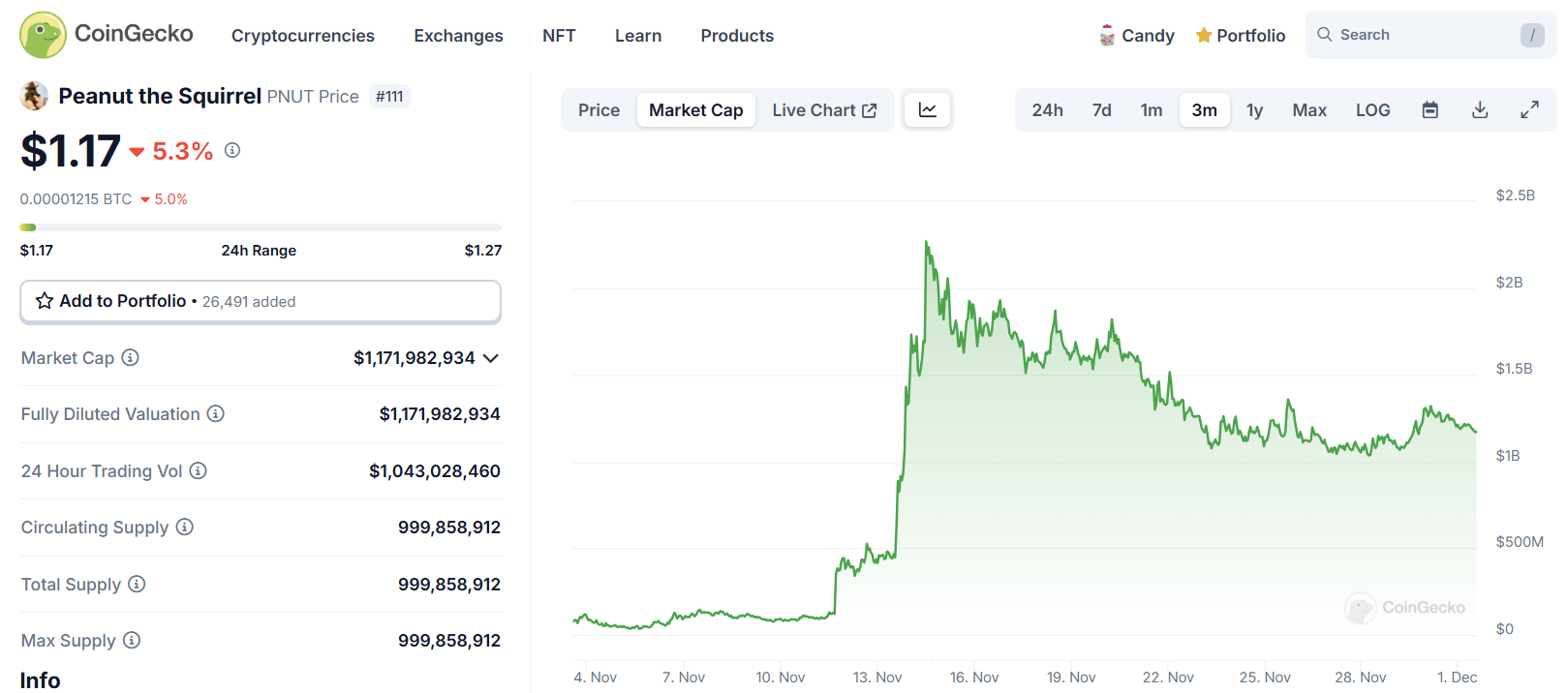
Task: Click the market cap peak on chart
Action: (x=926, y=242)
